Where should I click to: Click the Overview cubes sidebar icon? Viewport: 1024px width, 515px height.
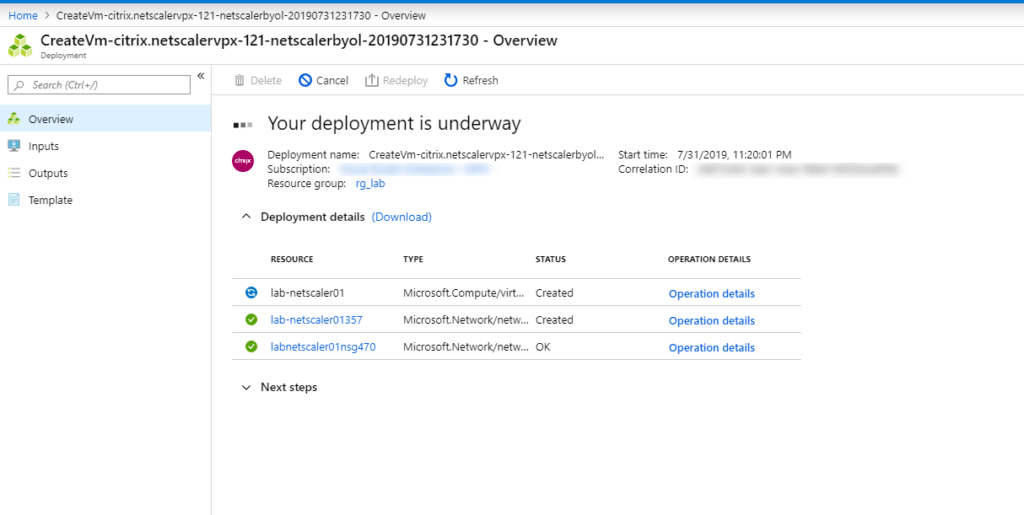(x=14, y=119)
